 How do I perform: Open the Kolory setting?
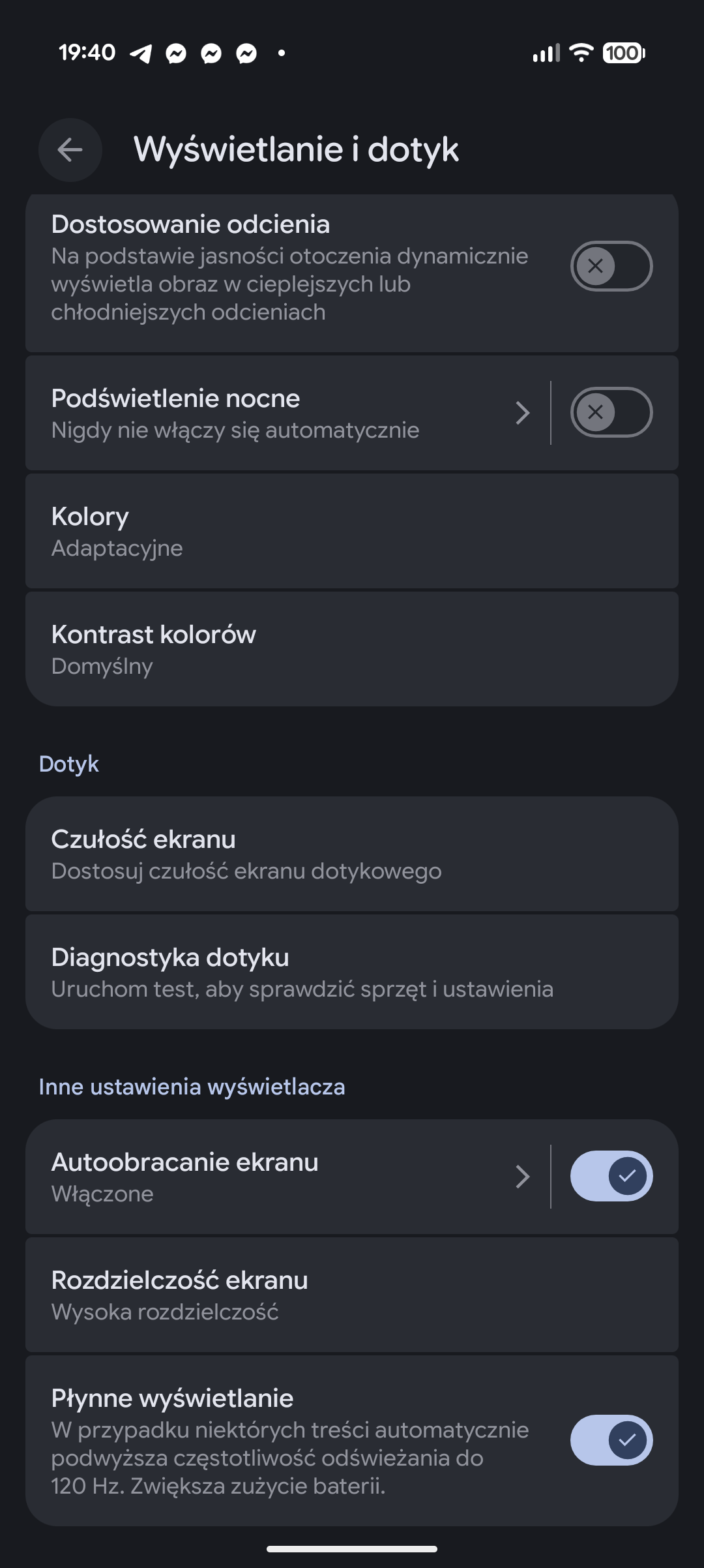coord(352,531)
